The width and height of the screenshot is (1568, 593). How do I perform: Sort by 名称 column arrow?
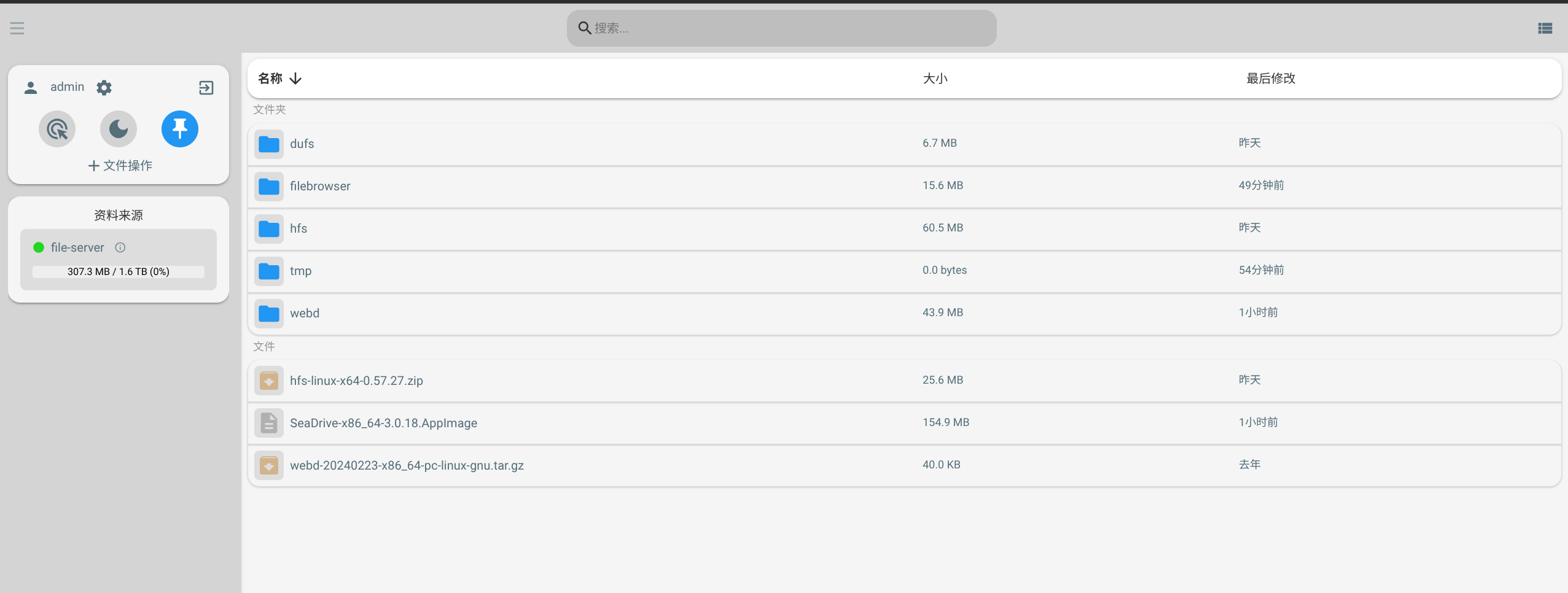pos(295,79)
